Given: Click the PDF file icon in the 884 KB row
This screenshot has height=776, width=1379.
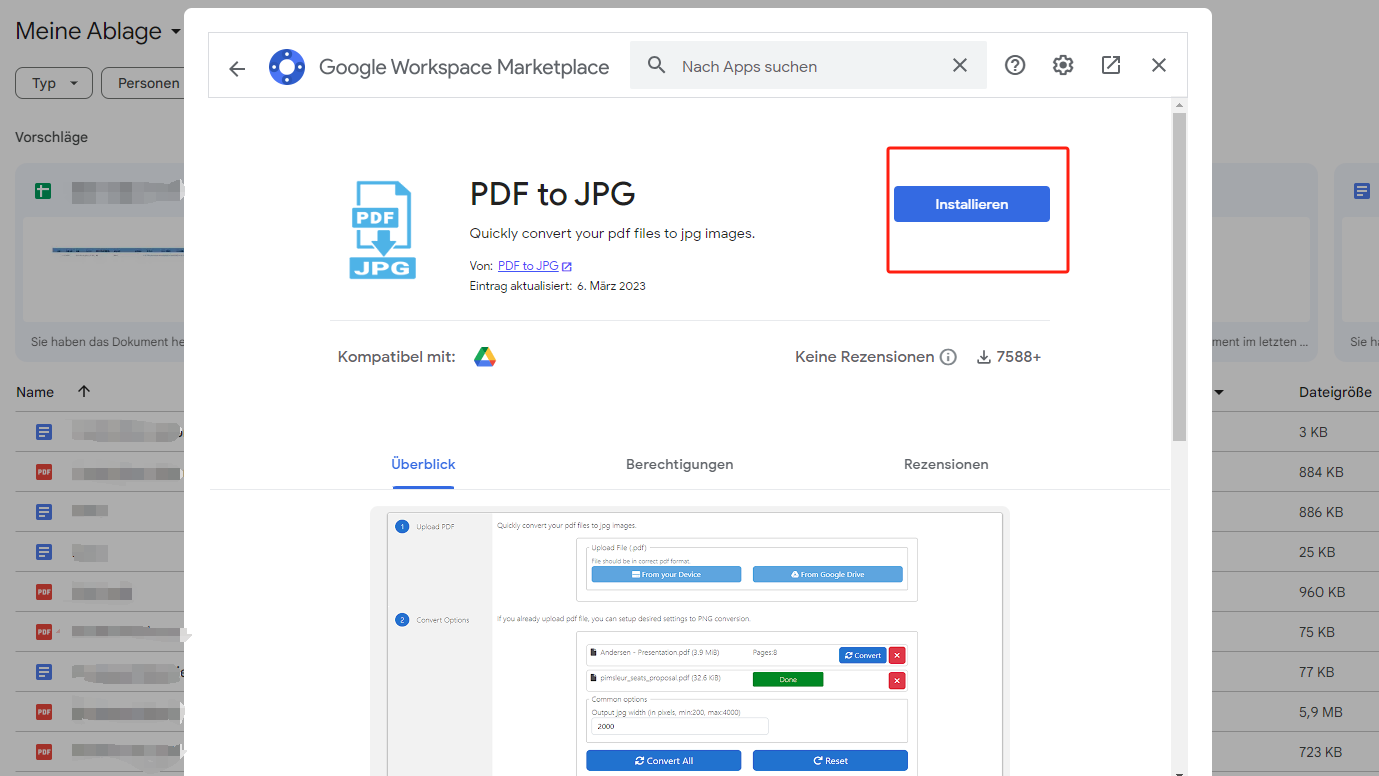Looking at the screenshot, I should click(44, 472).
